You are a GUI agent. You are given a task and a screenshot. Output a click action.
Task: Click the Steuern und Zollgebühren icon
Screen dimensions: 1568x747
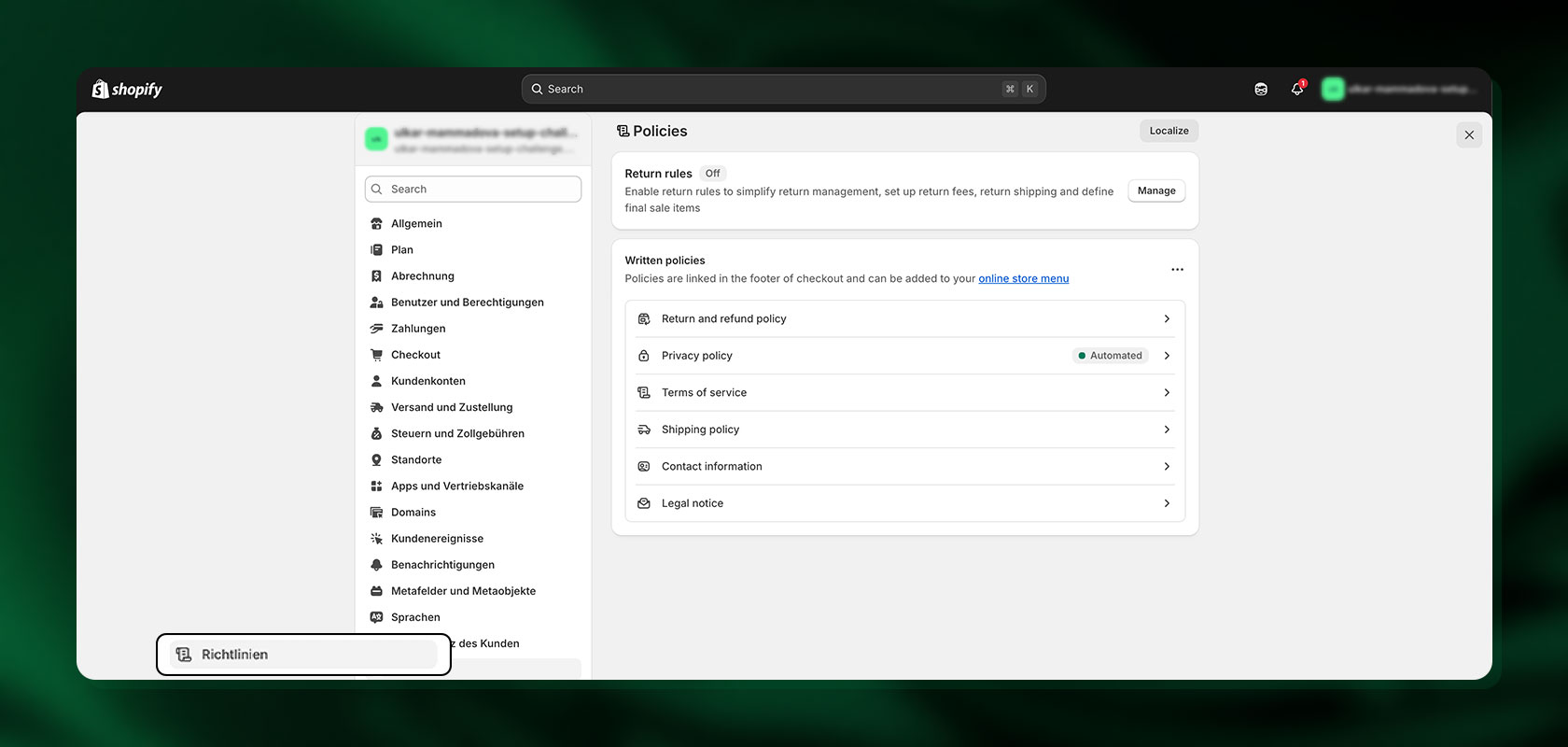[x=376, y=433]
